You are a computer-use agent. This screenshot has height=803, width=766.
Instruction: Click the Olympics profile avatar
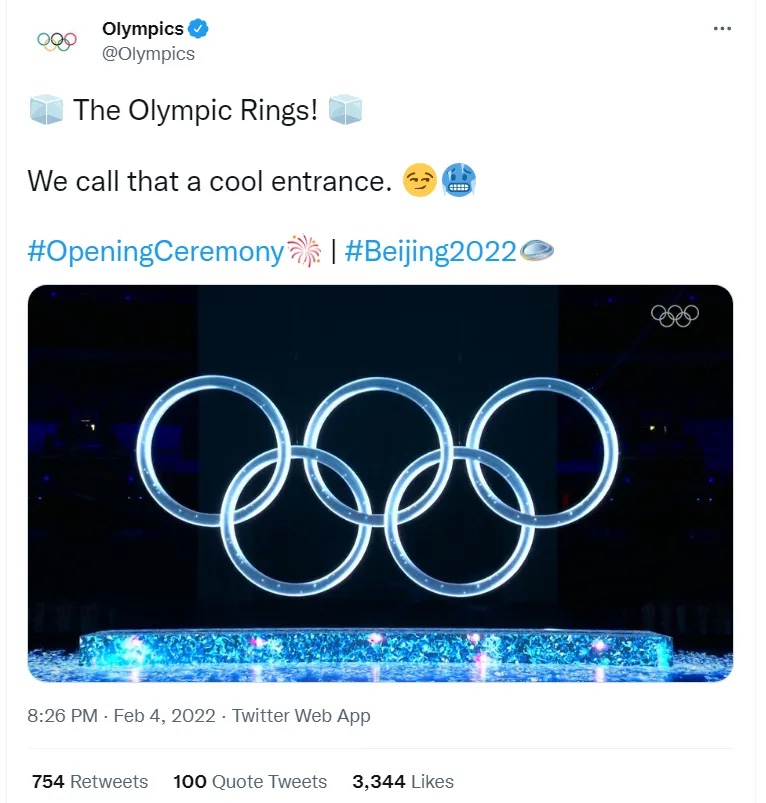(x=57, y=41)
